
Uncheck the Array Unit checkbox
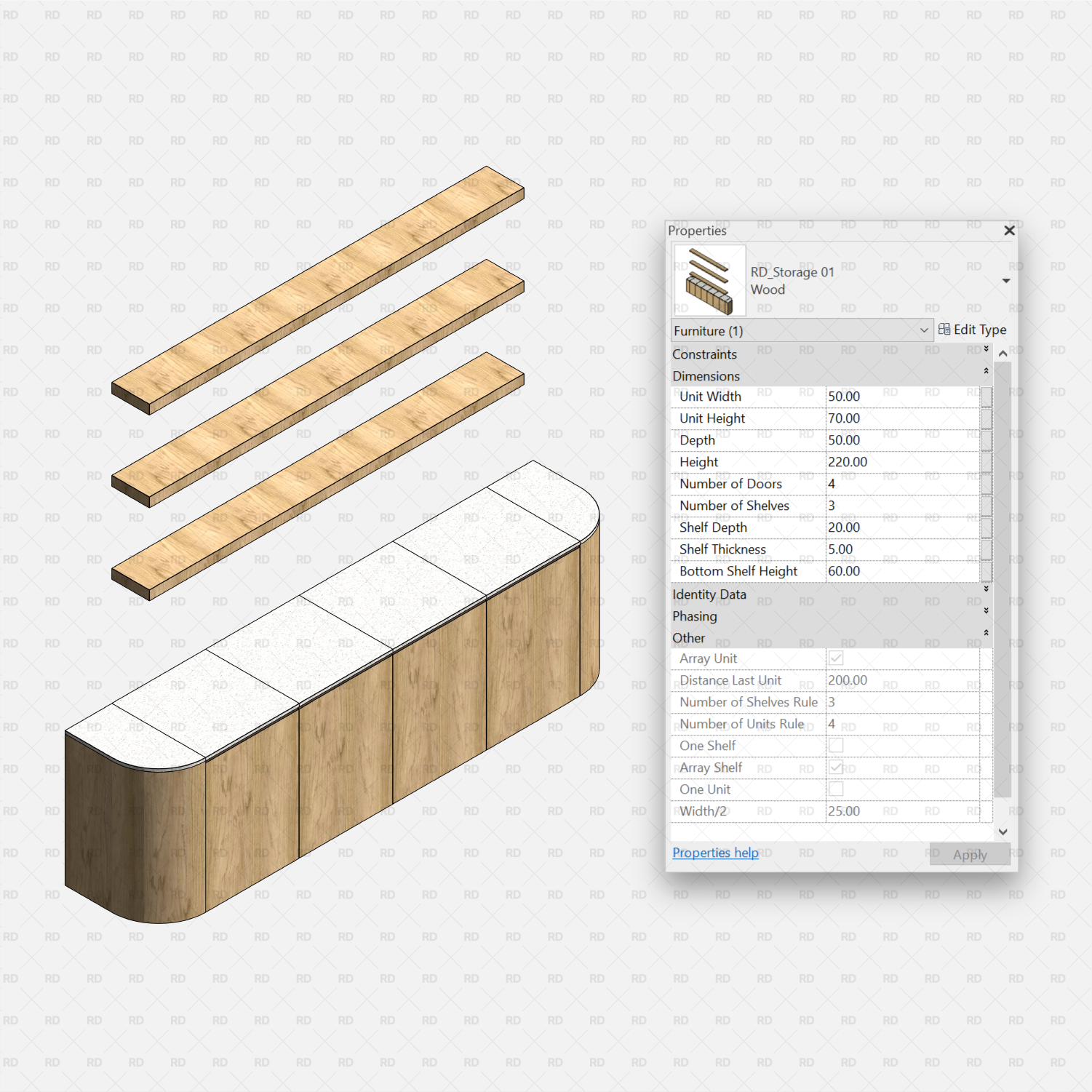coord(836,658)
